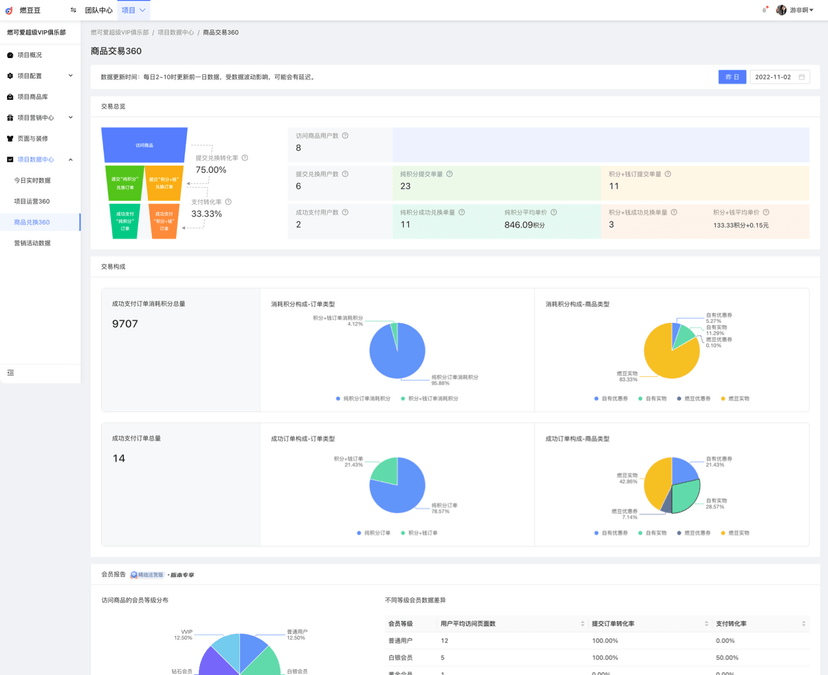Click the 2022-11-02 date input field
The image size is (828, 675).
779,77
